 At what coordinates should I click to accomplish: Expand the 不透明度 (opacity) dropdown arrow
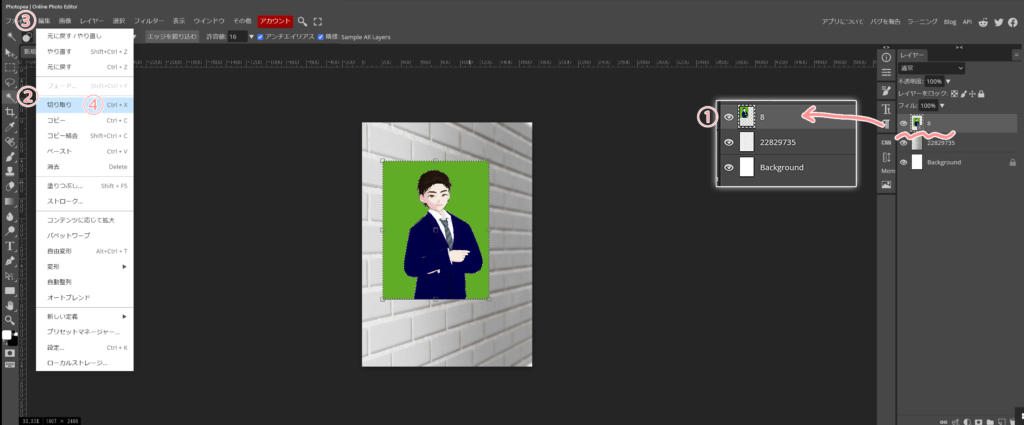point(948,81)
